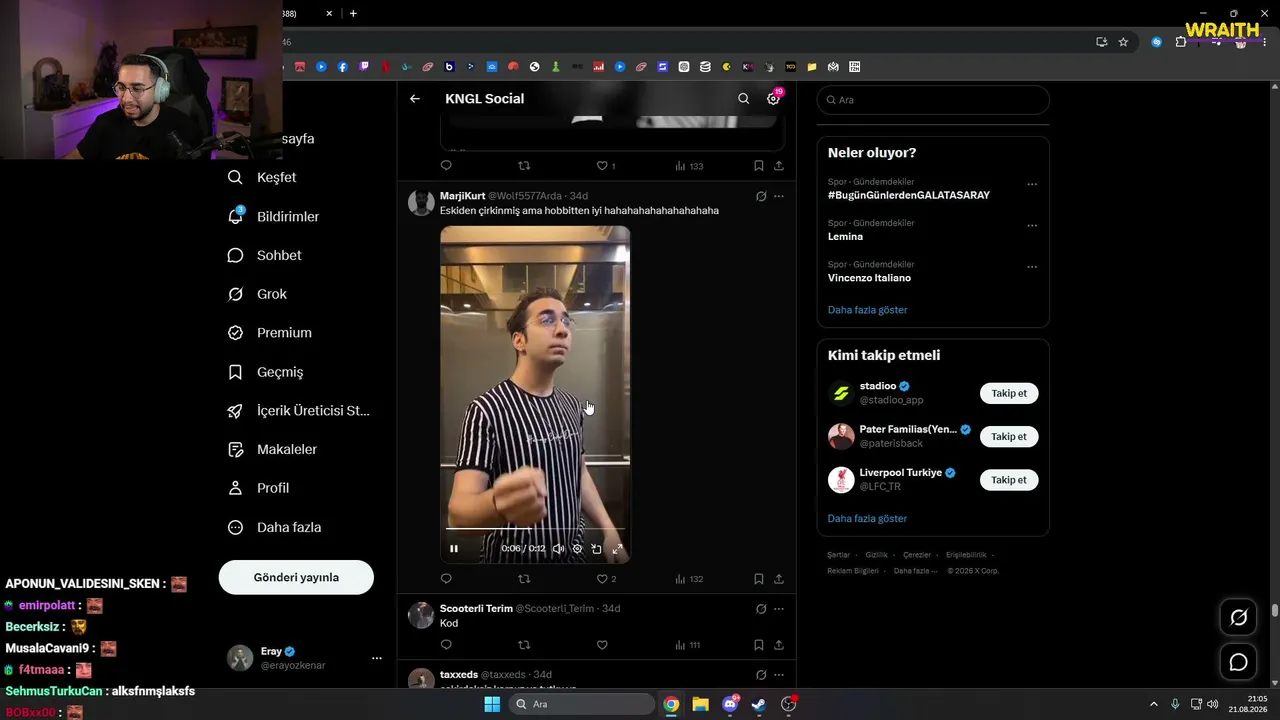Bookmark MarjiKurt's post
This screenshot has height=720, width=1280.
click(x=759, y=579)
